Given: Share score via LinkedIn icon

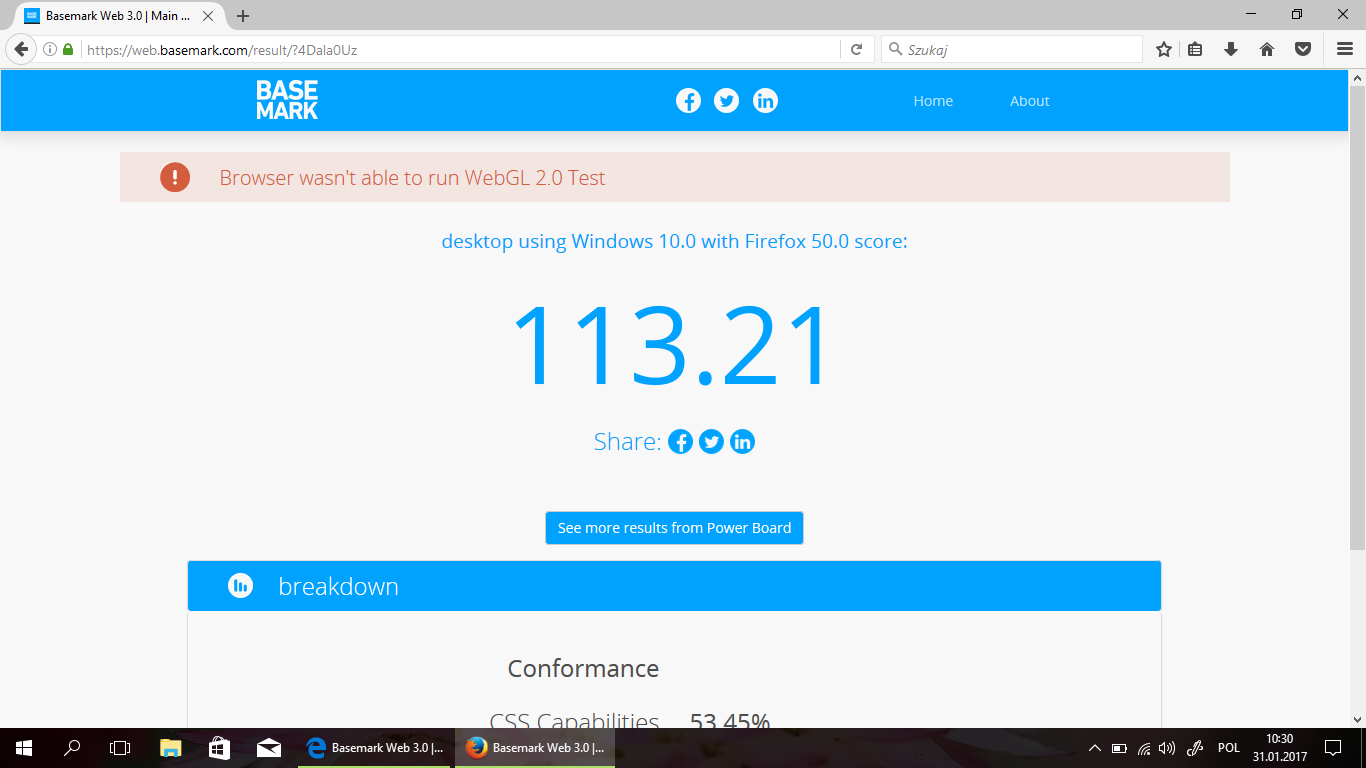Looking at the screenshot, I should tap(742, 442).
